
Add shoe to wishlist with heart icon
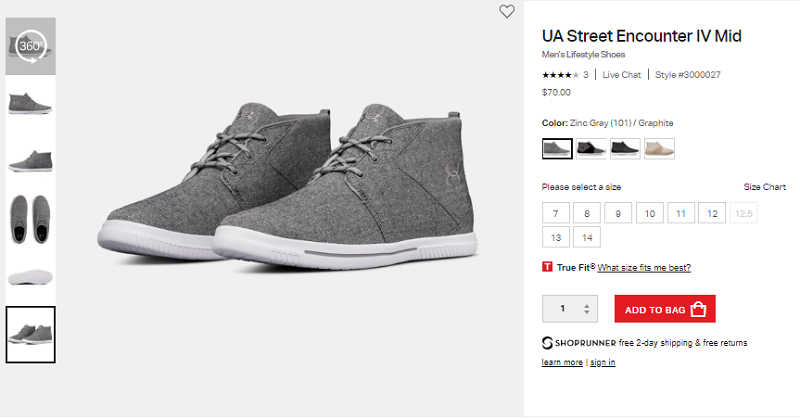click(507, 12)
